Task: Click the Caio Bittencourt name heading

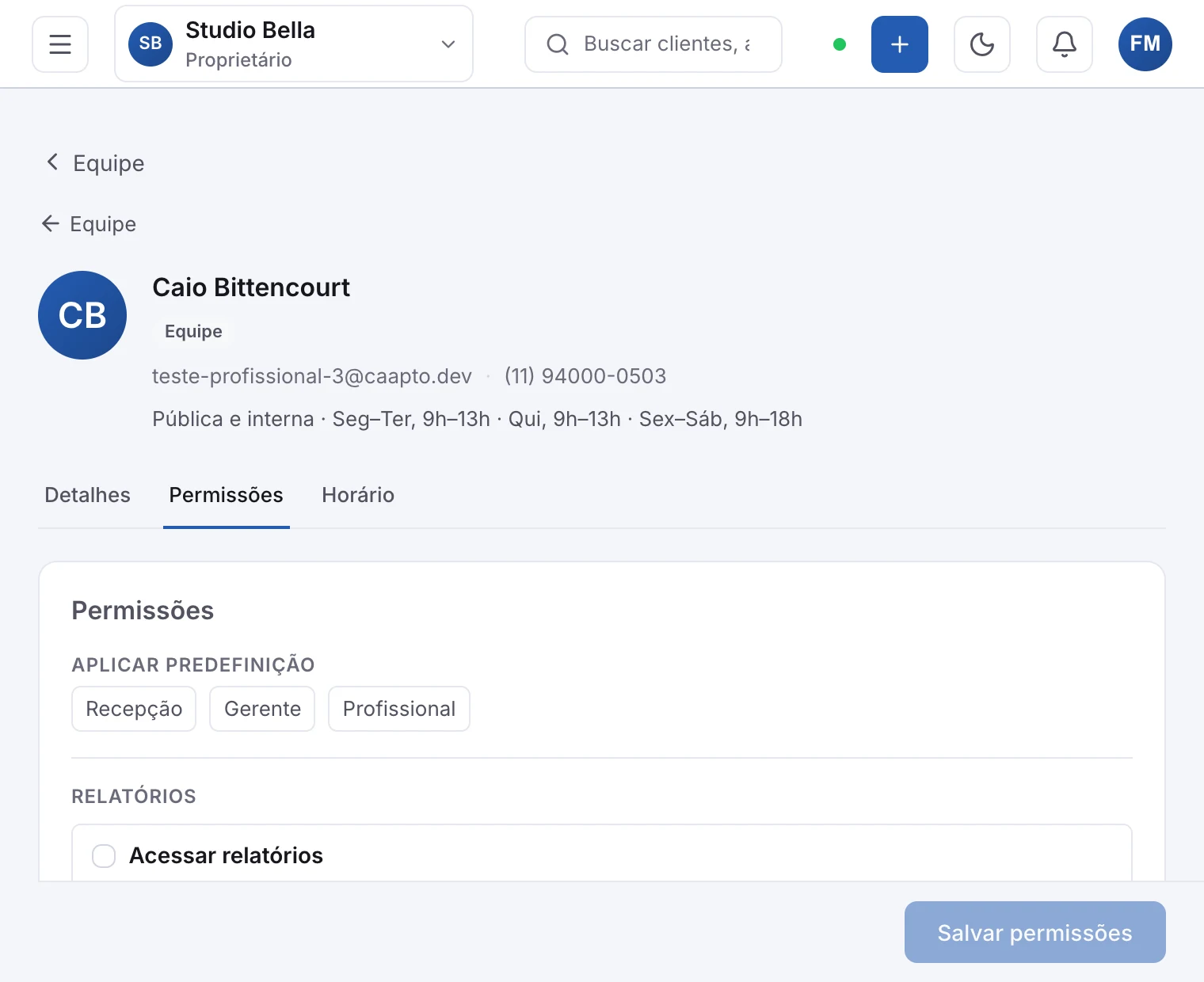Action: click(x=251, y=287)
